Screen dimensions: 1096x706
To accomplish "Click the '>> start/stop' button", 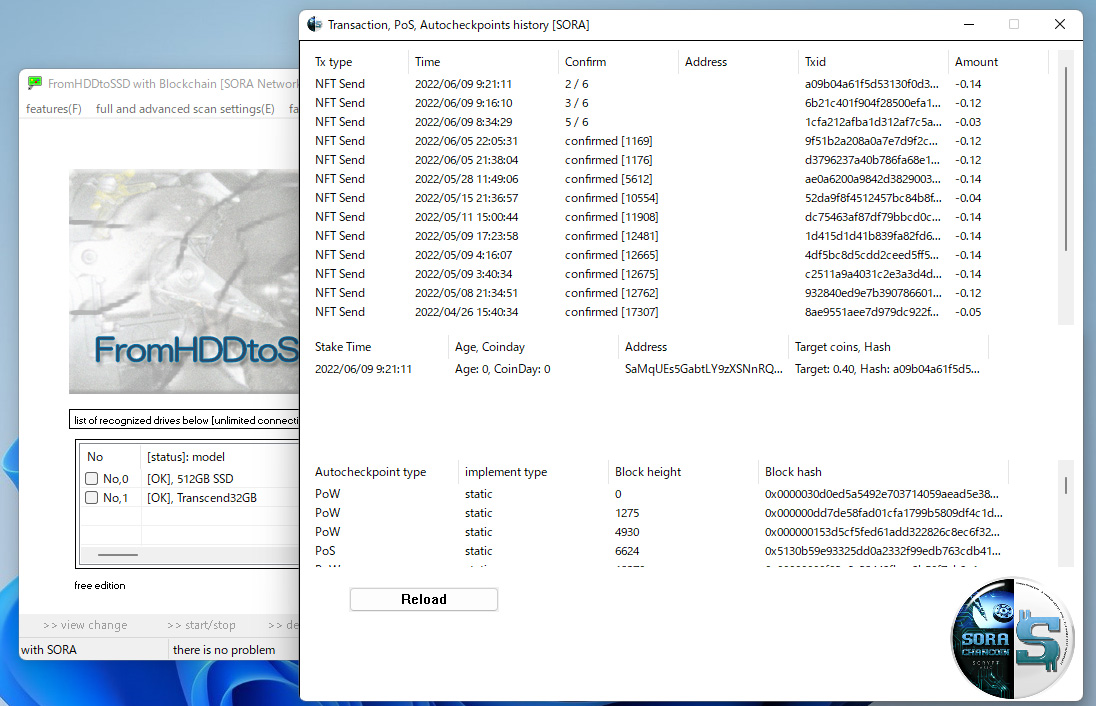I will (201, 625).
